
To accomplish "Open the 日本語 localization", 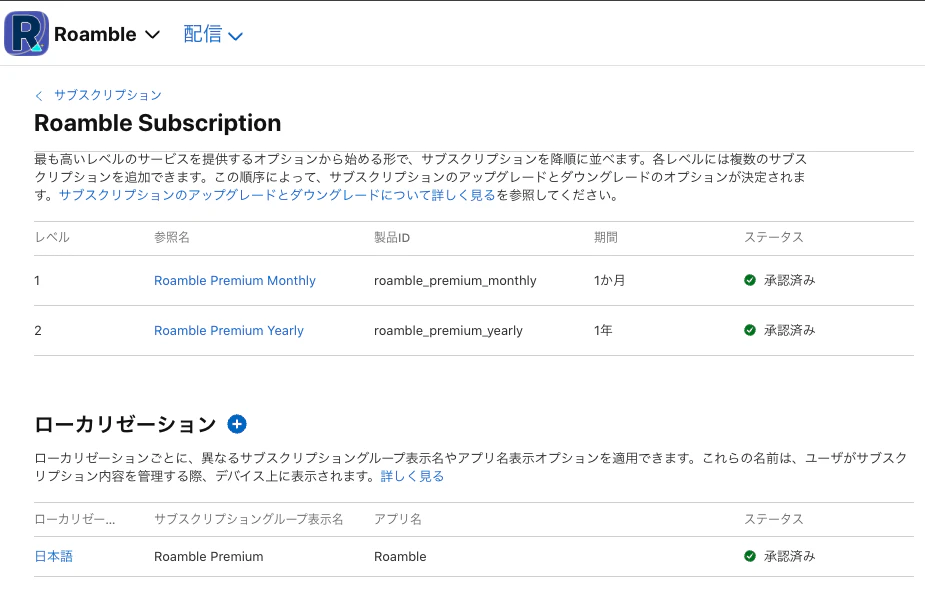I will (54, 556).
